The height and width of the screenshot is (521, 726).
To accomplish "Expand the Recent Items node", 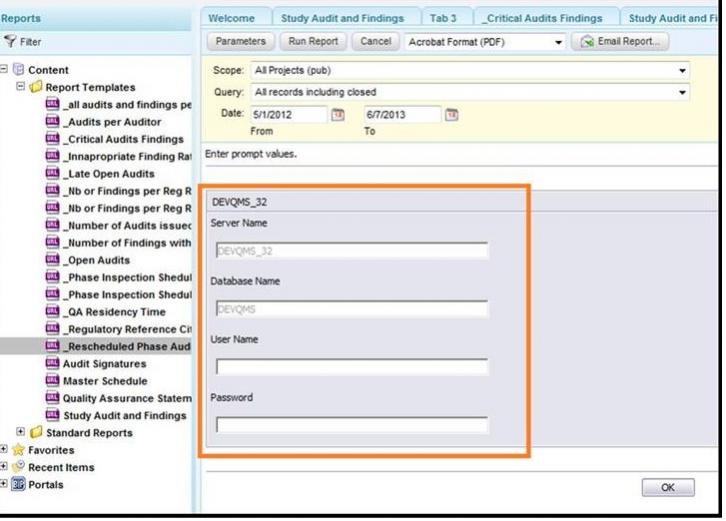I will pyautogui.click(x=4, y=466).
